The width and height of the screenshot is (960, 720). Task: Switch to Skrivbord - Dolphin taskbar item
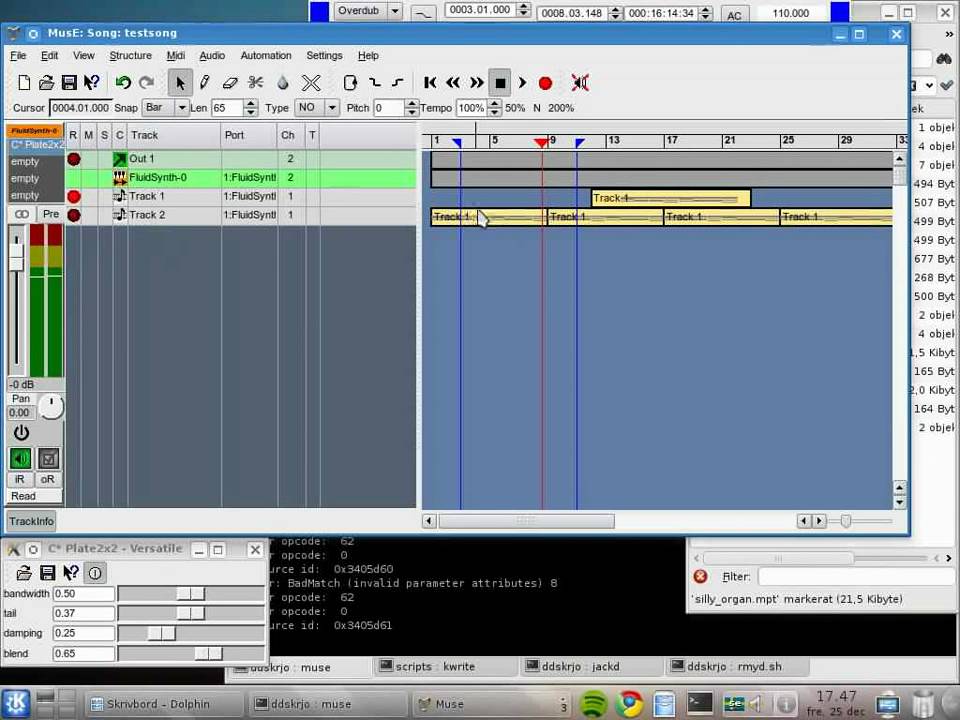coord(162,704)
